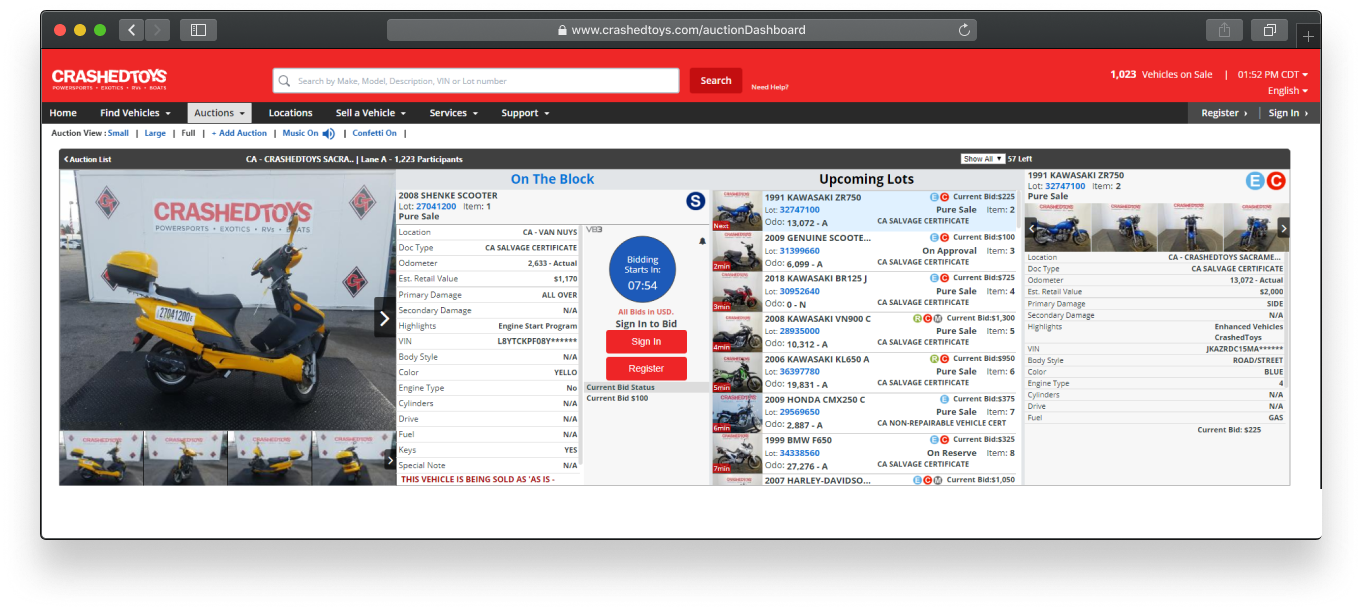Screen dimensions: 1362x610
Task: Click large blue E badge in detail panel
Action: click(1255, 181)
